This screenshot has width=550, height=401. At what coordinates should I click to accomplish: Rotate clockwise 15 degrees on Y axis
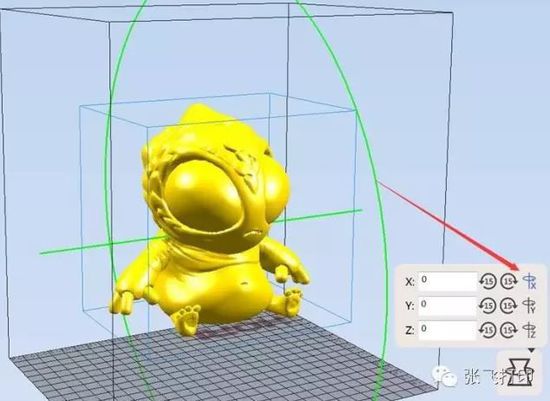coord(509,306)
